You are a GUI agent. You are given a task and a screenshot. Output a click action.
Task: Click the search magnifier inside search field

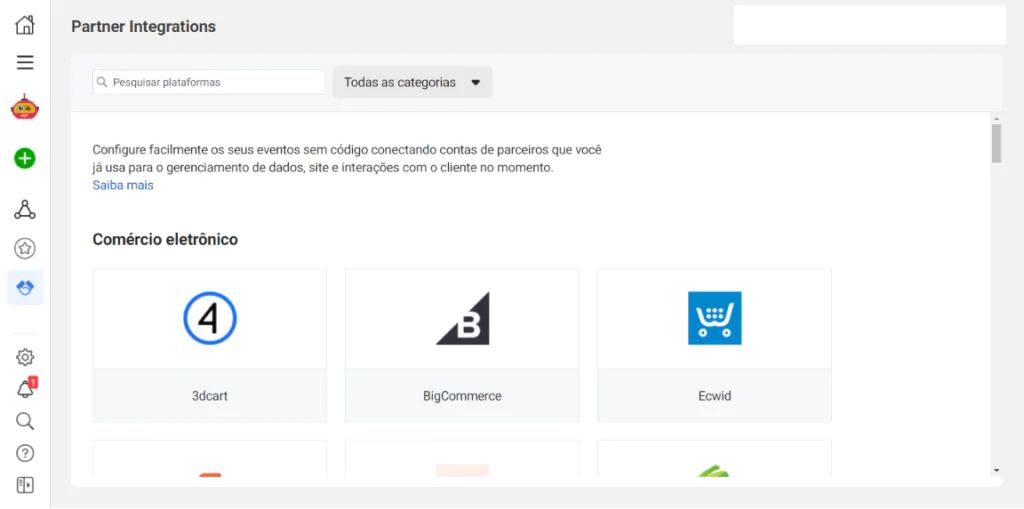click(102, 82)
